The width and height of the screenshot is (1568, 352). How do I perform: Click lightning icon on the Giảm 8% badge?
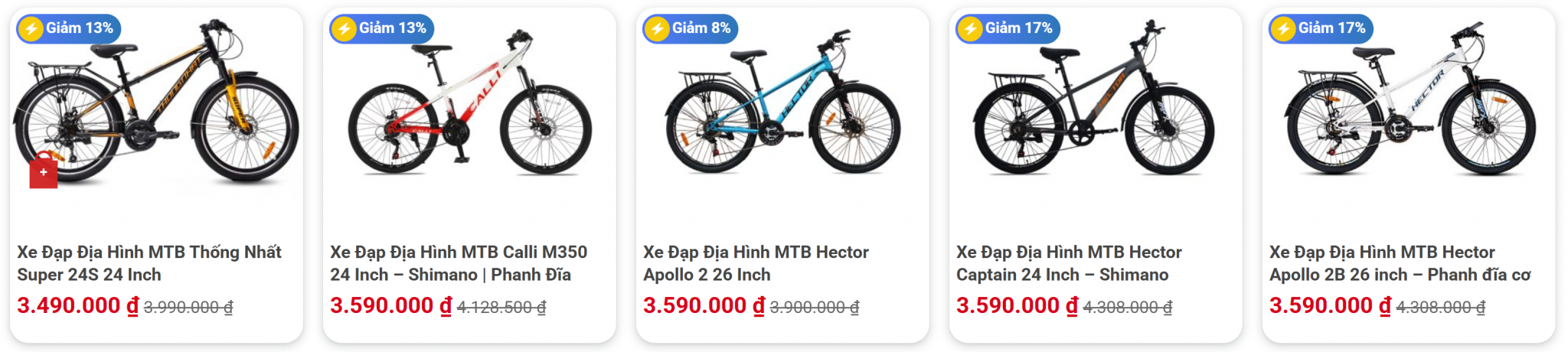(657, 29)
